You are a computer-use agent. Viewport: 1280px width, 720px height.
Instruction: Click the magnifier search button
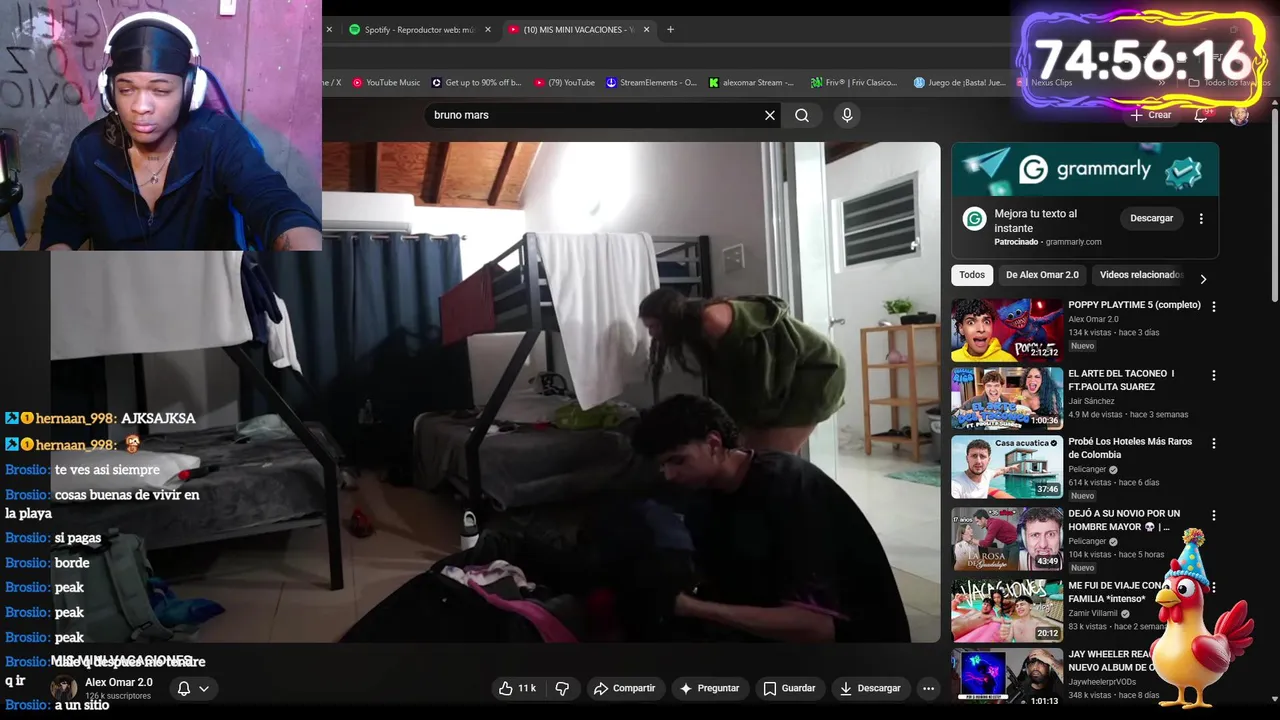click(x=802, y=115)
